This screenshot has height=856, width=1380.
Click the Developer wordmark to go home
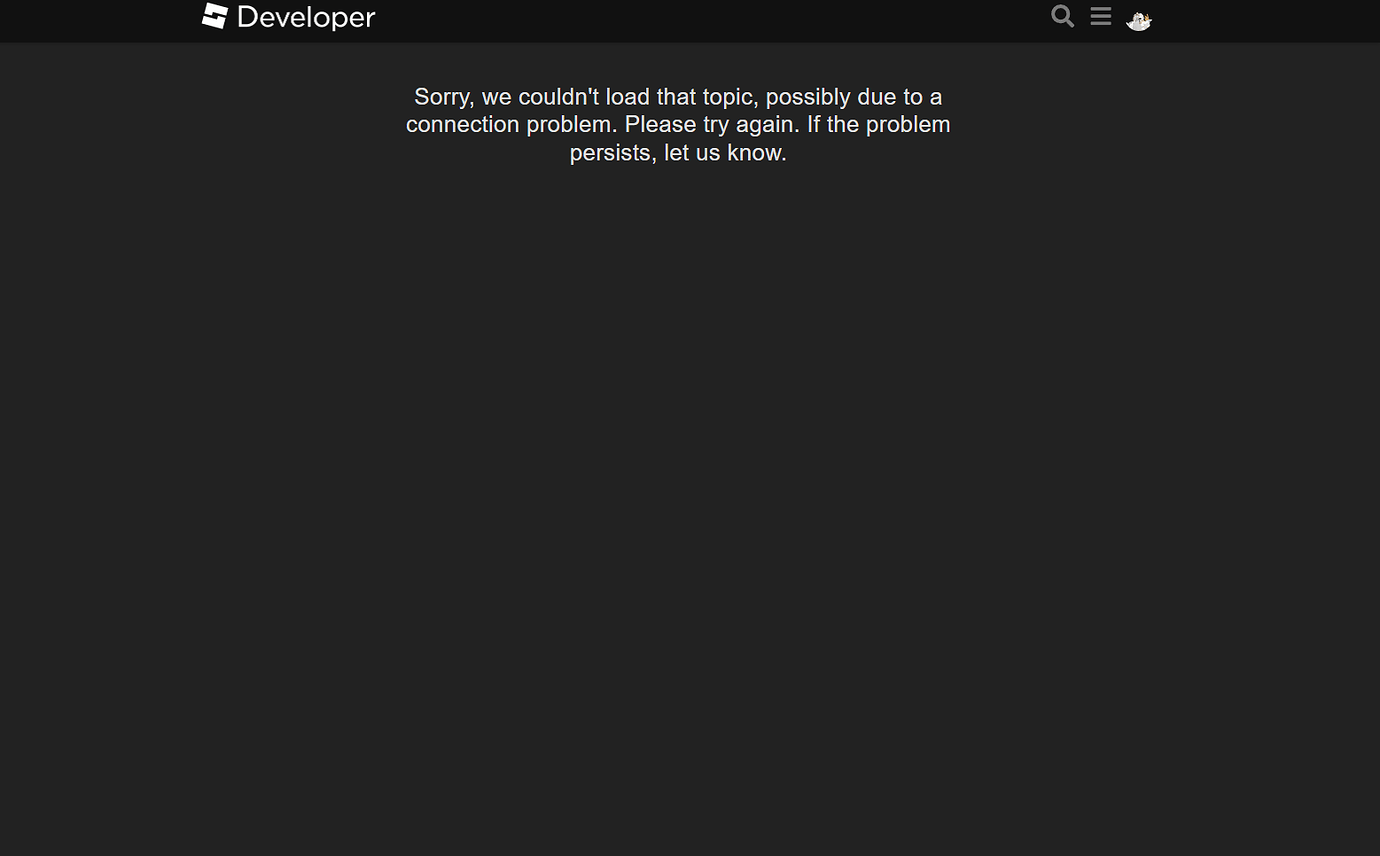(x=304, y=16)
